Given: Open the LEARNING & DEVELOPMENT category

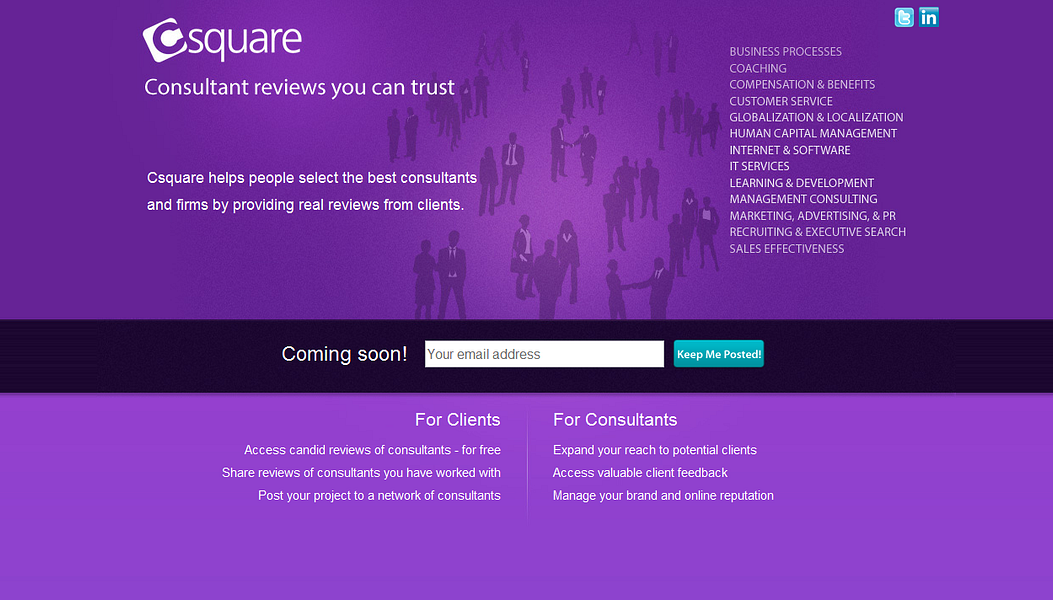Looking at the screenshot, I should coord(801,182).
